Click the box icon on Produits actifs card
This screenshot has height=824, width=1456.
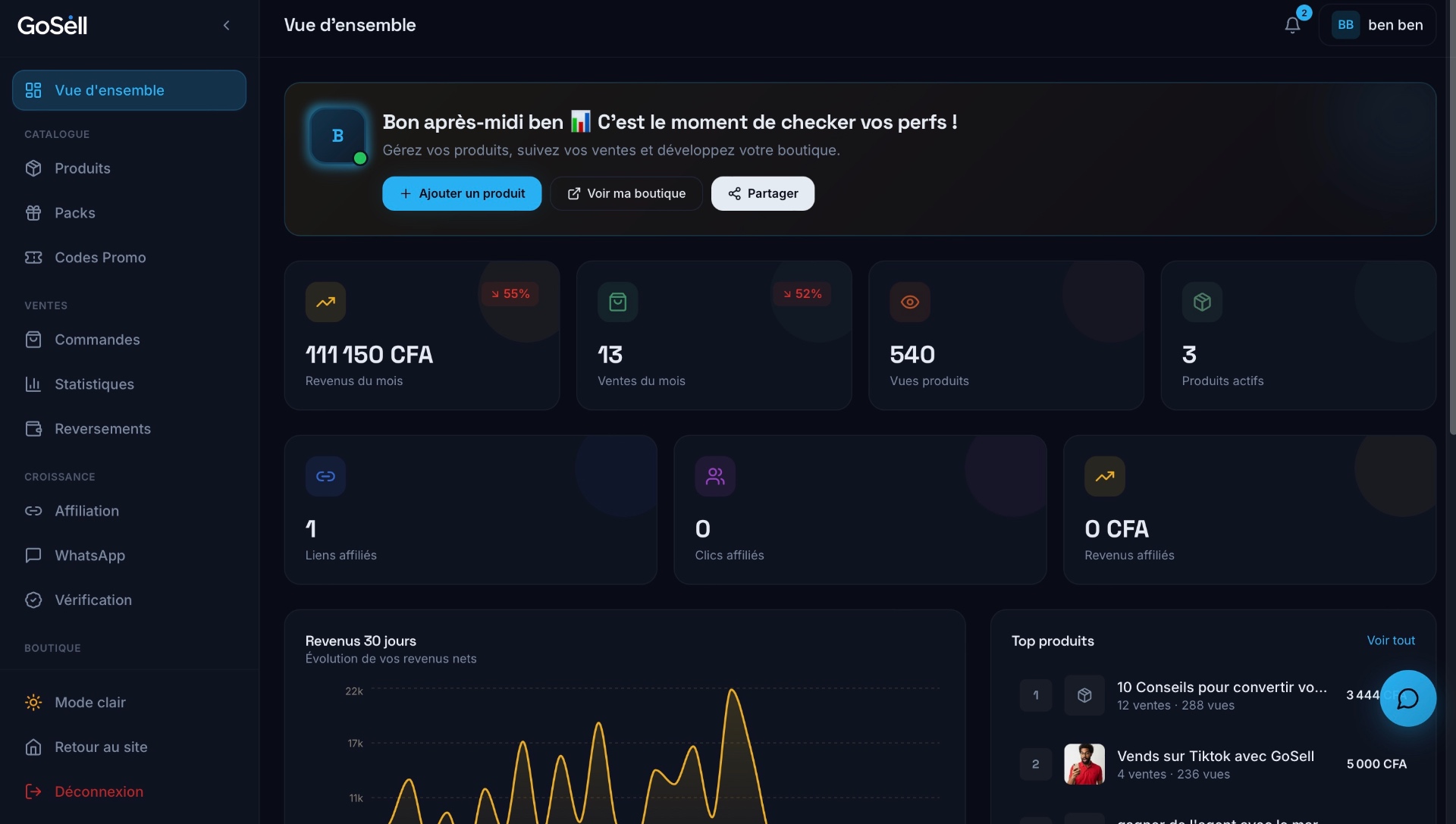point(1201,302)
